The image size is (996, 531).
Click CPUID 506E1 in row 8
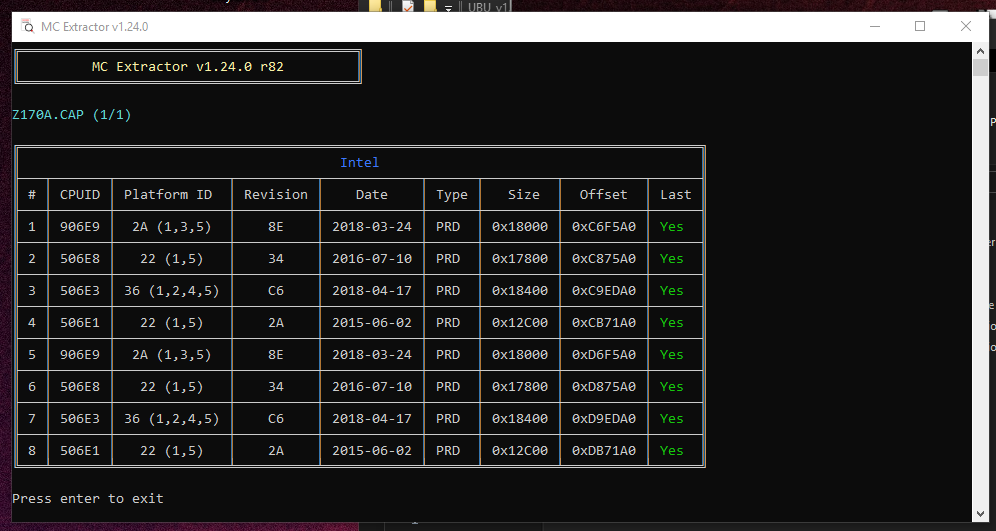pos(80,451)
